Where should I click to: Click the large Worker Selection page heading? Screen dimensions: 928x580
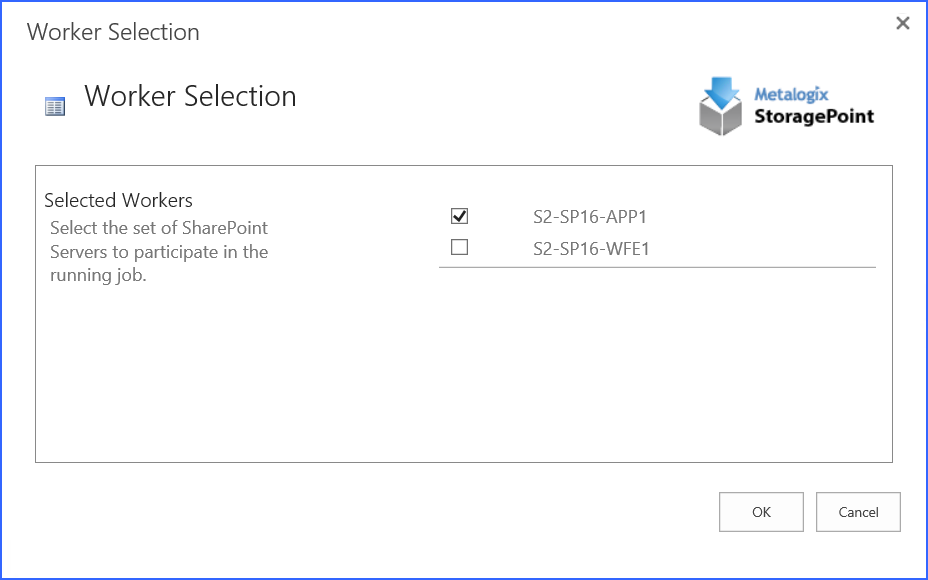click(x=190, y=97)
